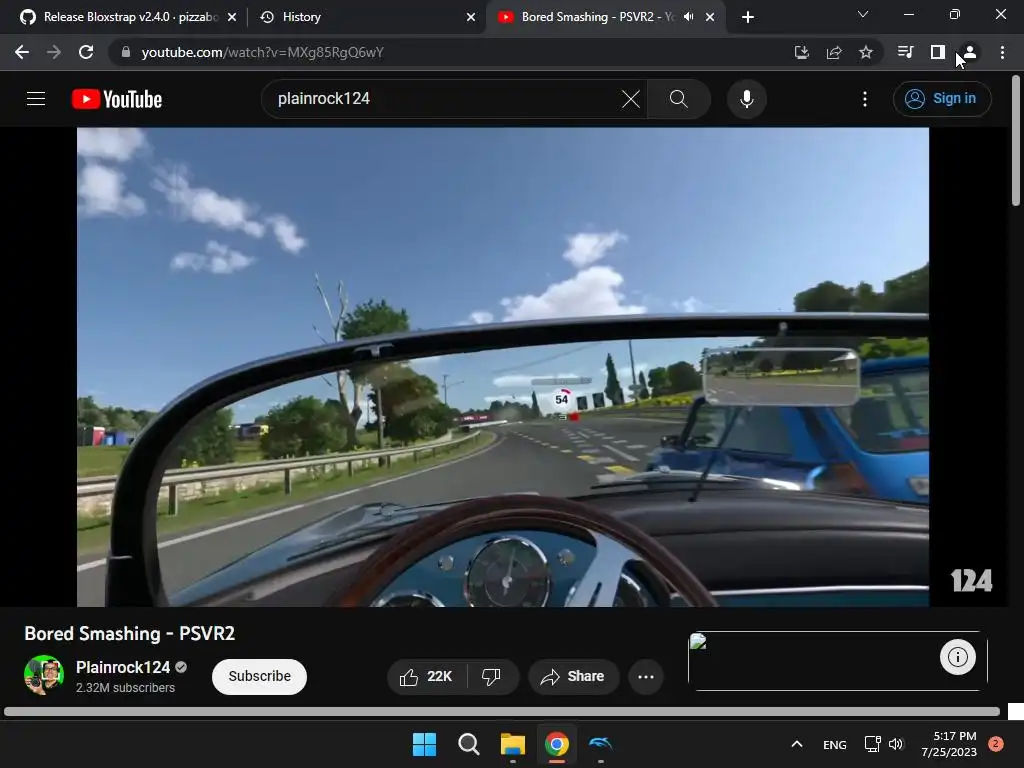Click the ENG language indicator
This screenshot has width=1024, height=768.
click(835, 744)
